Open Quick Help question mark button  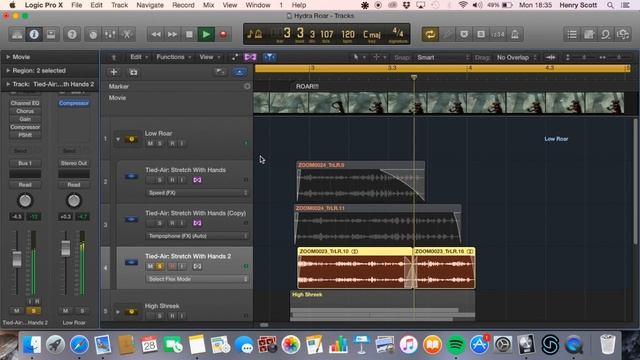(72, 34)
